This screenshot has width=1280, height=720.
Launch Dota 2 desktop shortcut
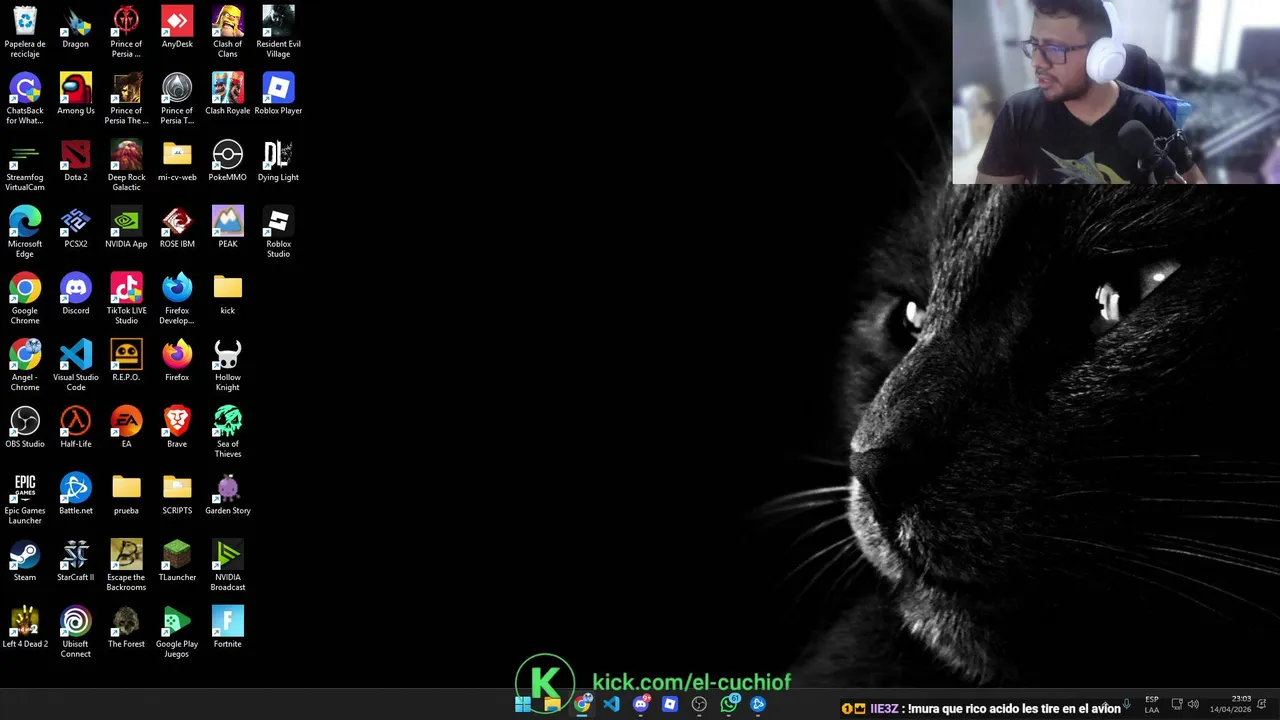76,160
